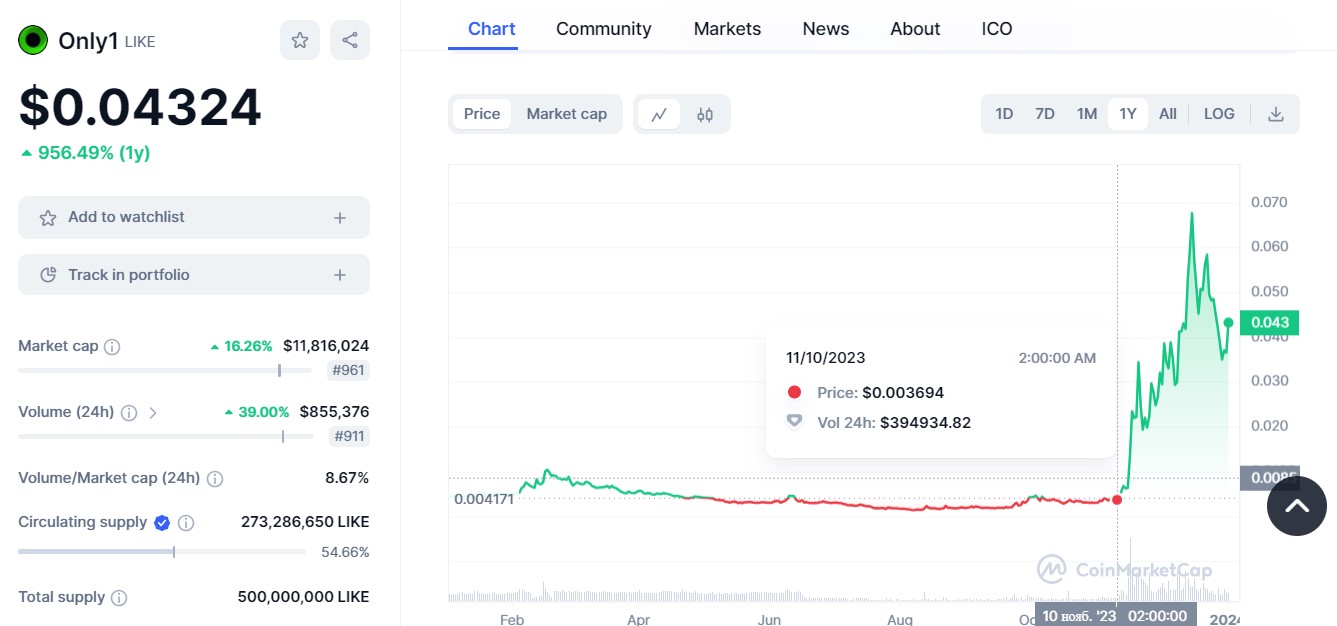Click the Market cap progress bar
This screenshot has height=626, width=1337.
(166, 370)
